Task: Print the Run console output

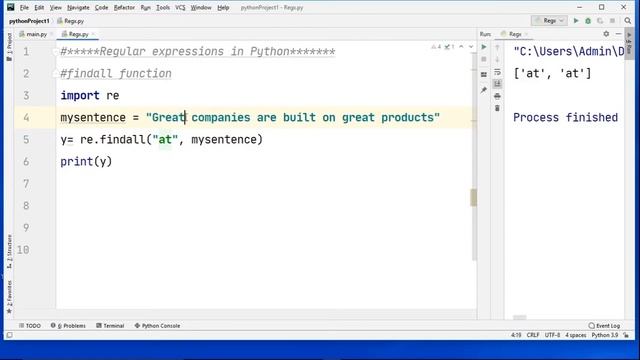Action: (x=497, y=96)
